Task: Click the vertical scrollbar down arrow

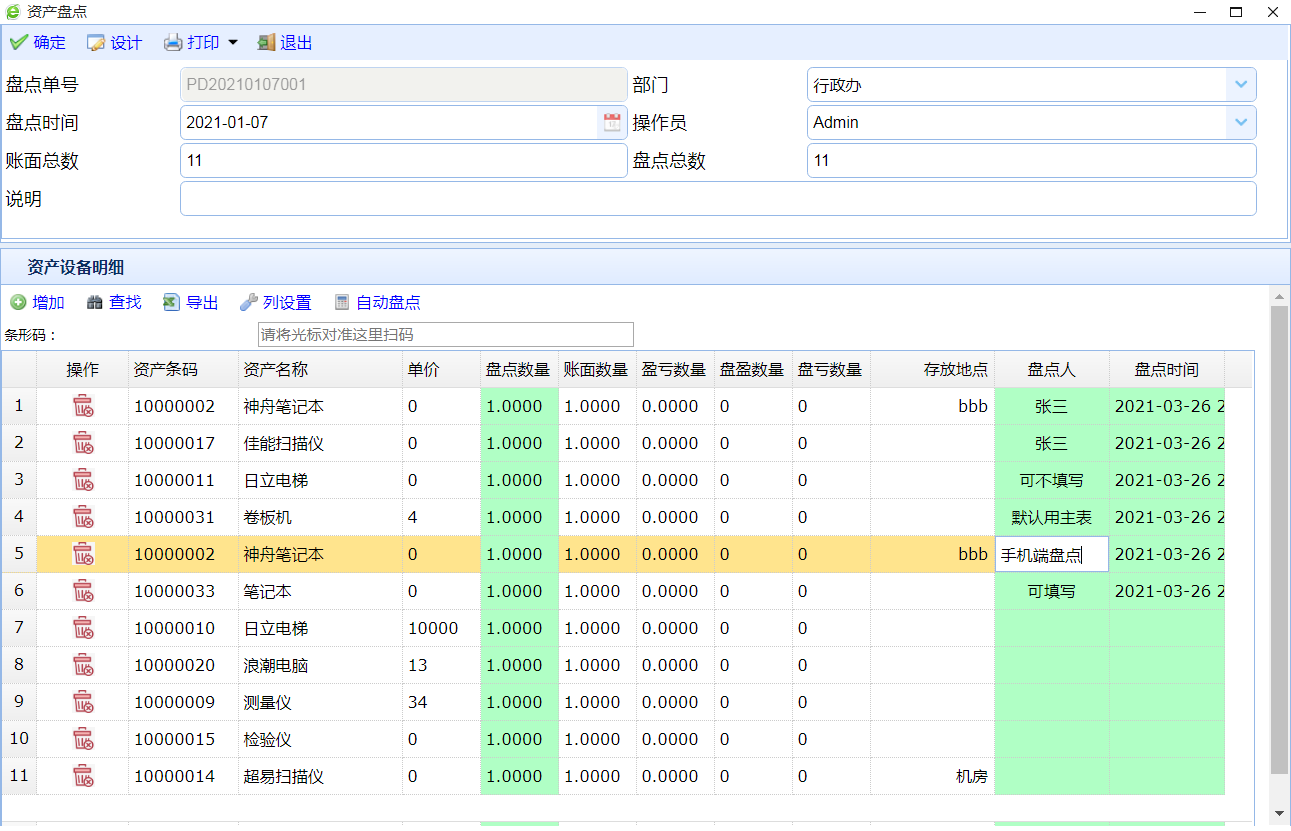Action: [x=1279, y=813]
